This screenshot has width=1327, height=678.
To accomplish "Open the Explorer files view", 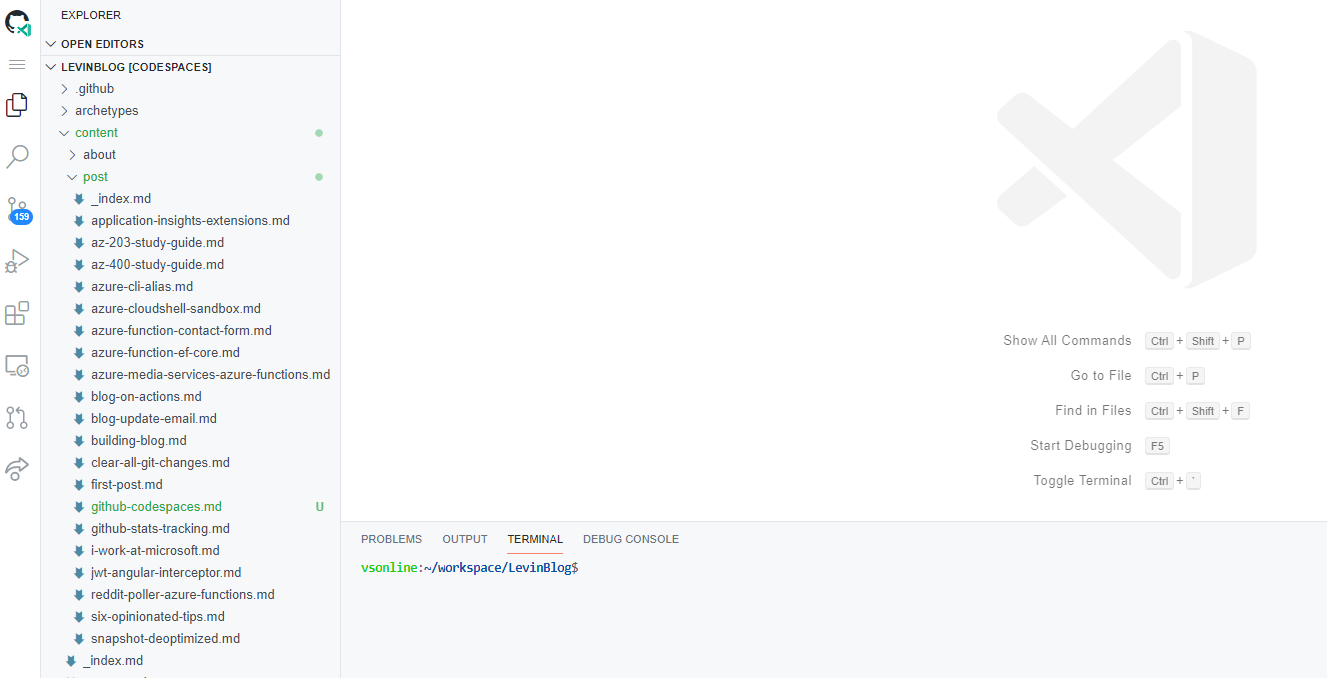I will 17,105.
